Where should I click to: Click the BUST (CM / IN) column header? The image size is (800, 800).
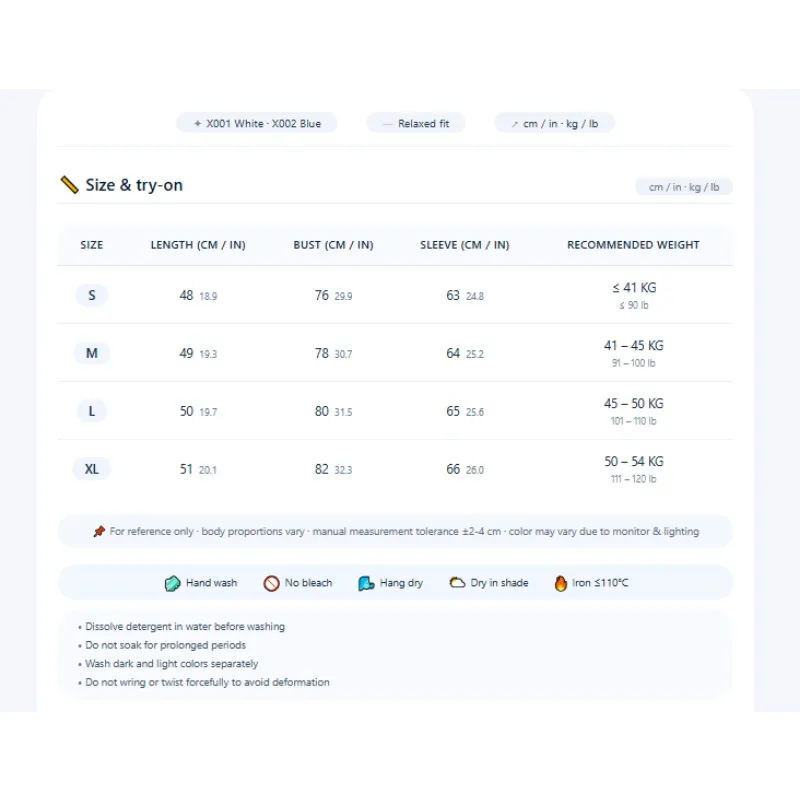coord(333,245)
